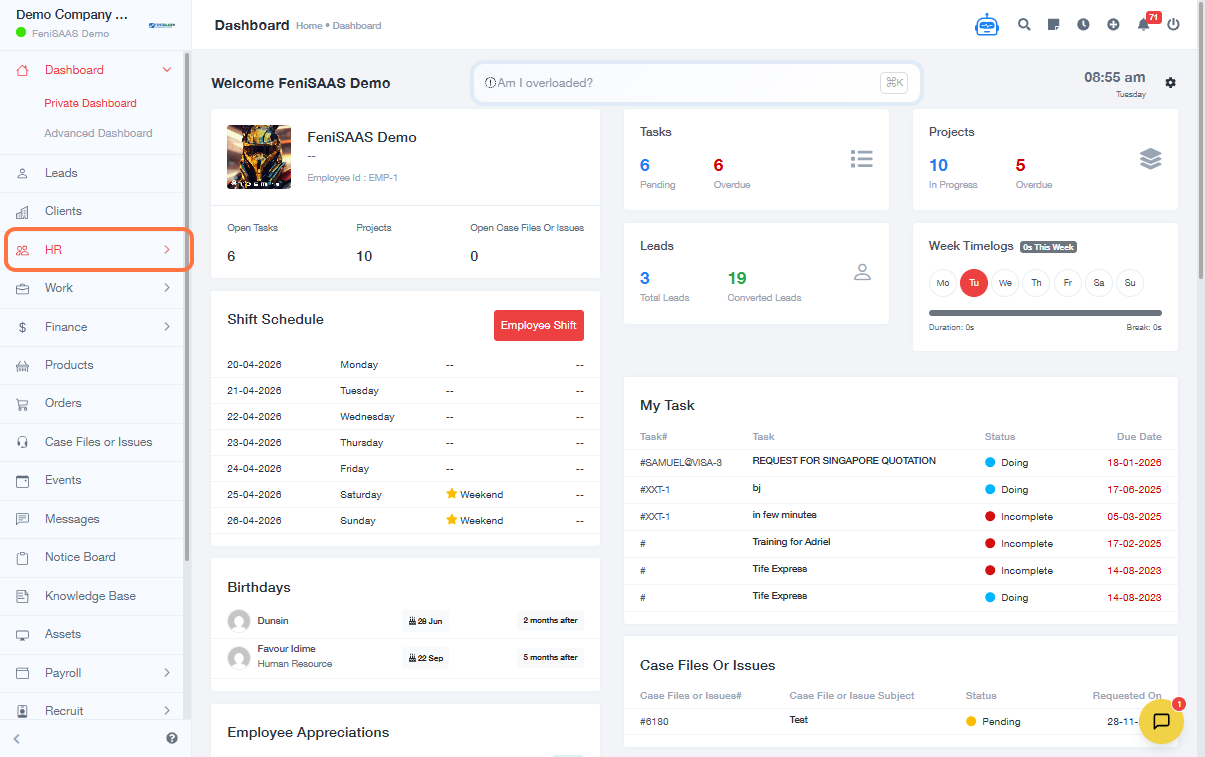The width and height of the screenshot is (1205, 757).
Task: Open the sticky notes icon
Action: pos(1053,25)
